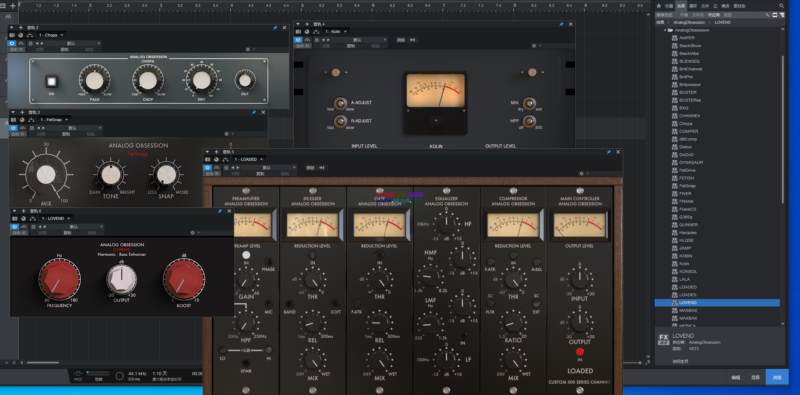Image resolution: width=800 pixels, height=395 pixels.
Task: Open the gear settings in the LOADED window
Action: pyautogui.click(x=581, y=174)
